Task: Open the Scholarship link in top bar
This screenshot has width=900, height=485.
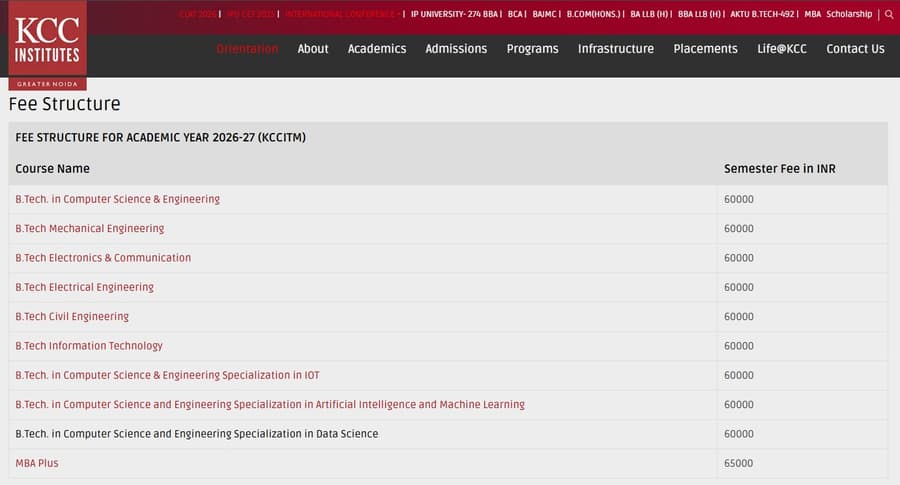Action: pos(849,15)
